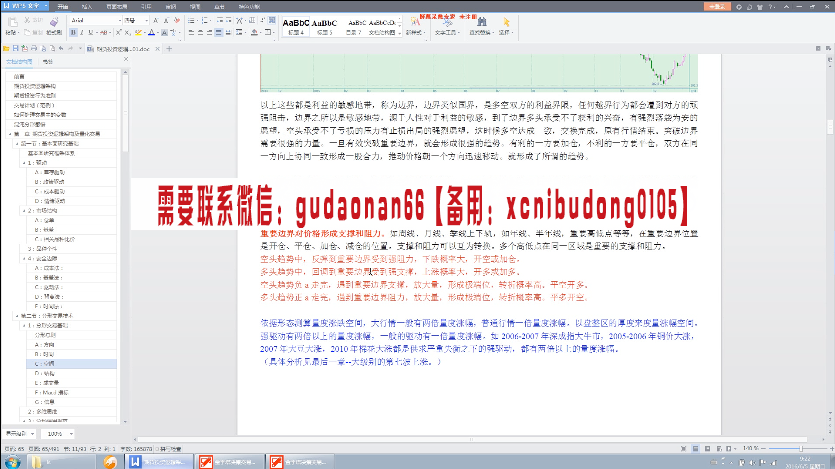Switch to the Review ribbon tab
The image size is (835, 469).
click(170, 7)
